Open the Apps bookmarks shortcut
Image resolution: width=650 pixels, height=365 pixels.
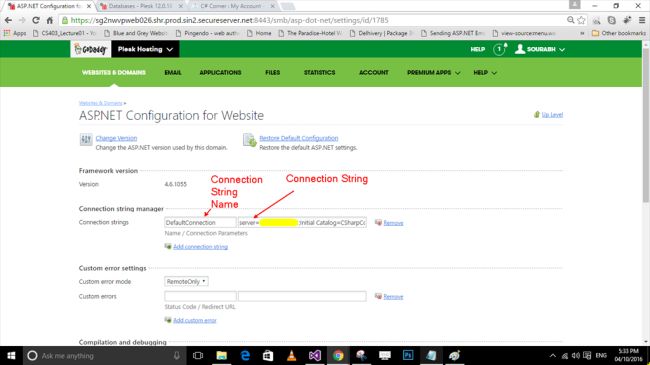[15, 33]
